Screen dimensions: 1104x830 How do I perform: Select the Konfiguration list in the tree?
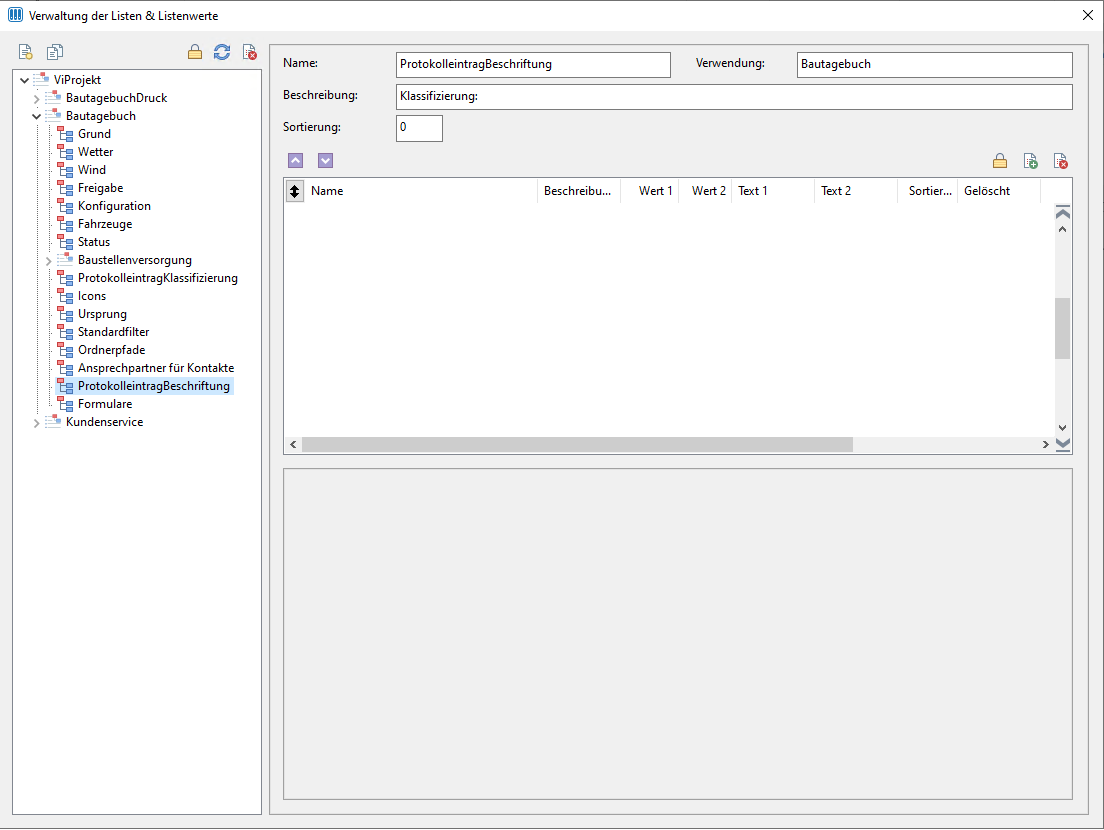point(114,206)
